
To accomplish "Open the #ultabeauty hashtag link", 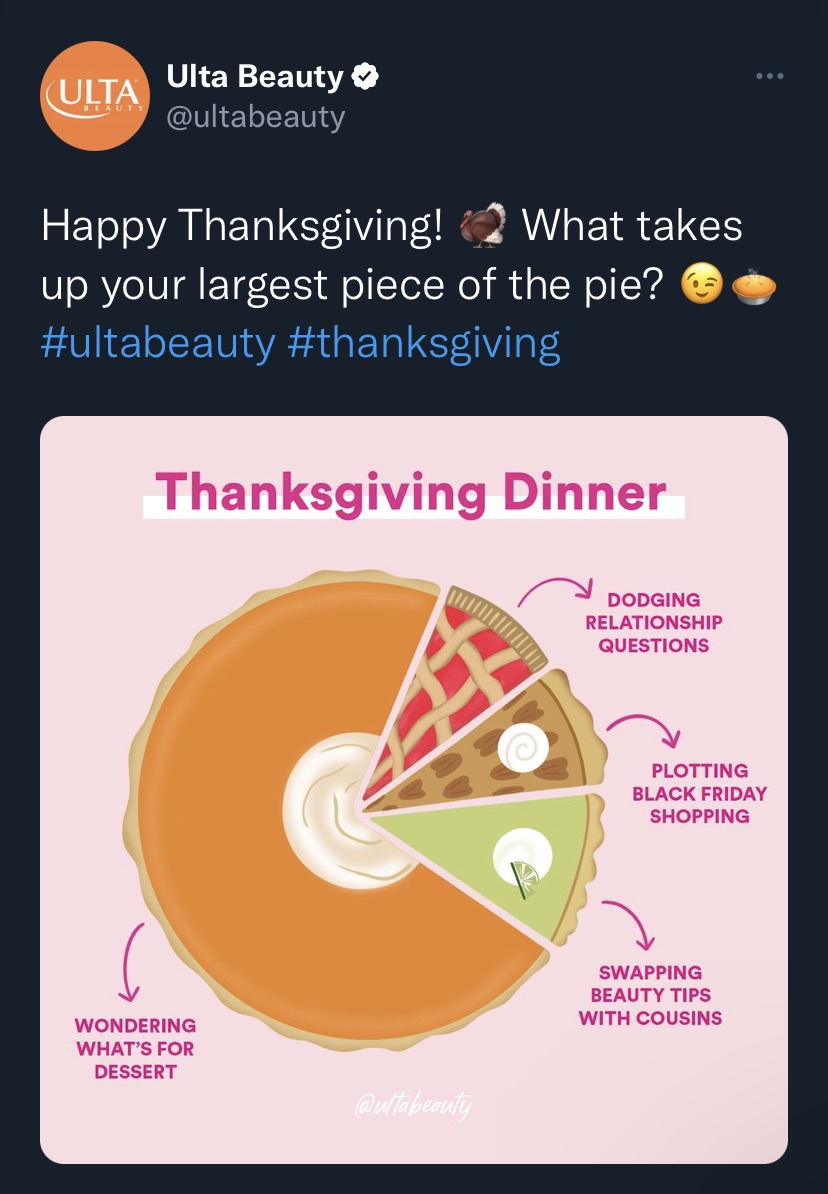I will [158, 343].
